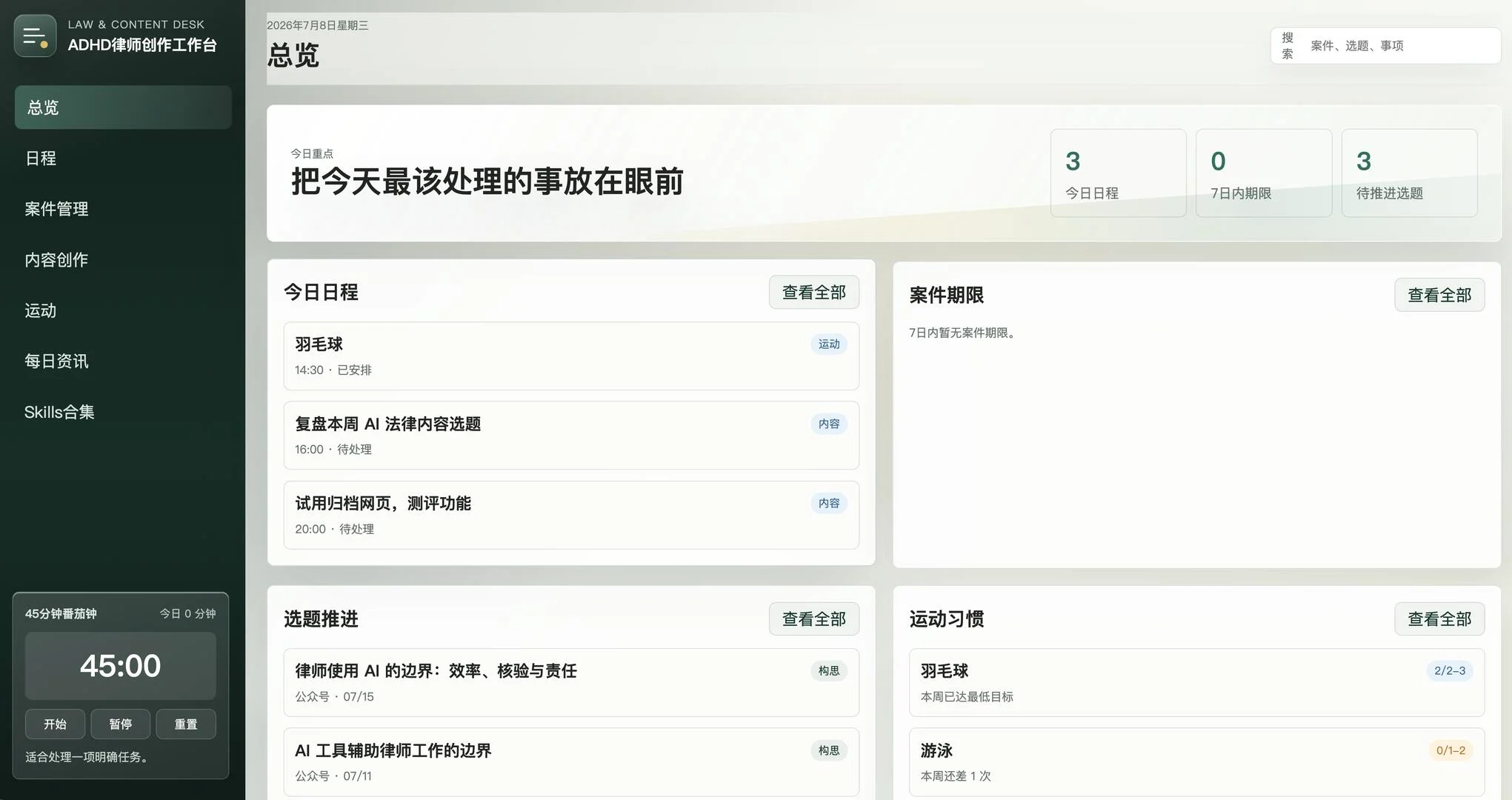Click the 待推进选题 stat card
Viewport: 1512px width, 800px height.
[x=1409, y=173]
